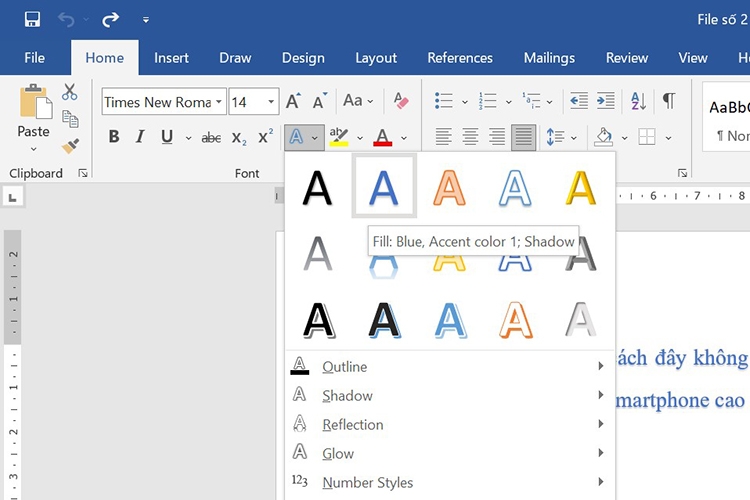This screenshot has width=750, height=500.
Task: Select black fill text effect preset
Action: coord(318,188)
